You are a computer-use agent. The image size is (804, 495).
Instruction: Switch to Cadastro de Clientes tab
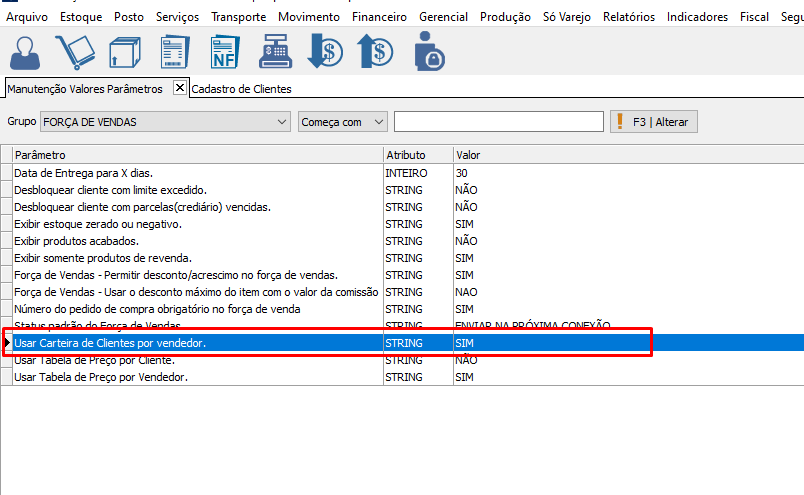click(242, 89)
